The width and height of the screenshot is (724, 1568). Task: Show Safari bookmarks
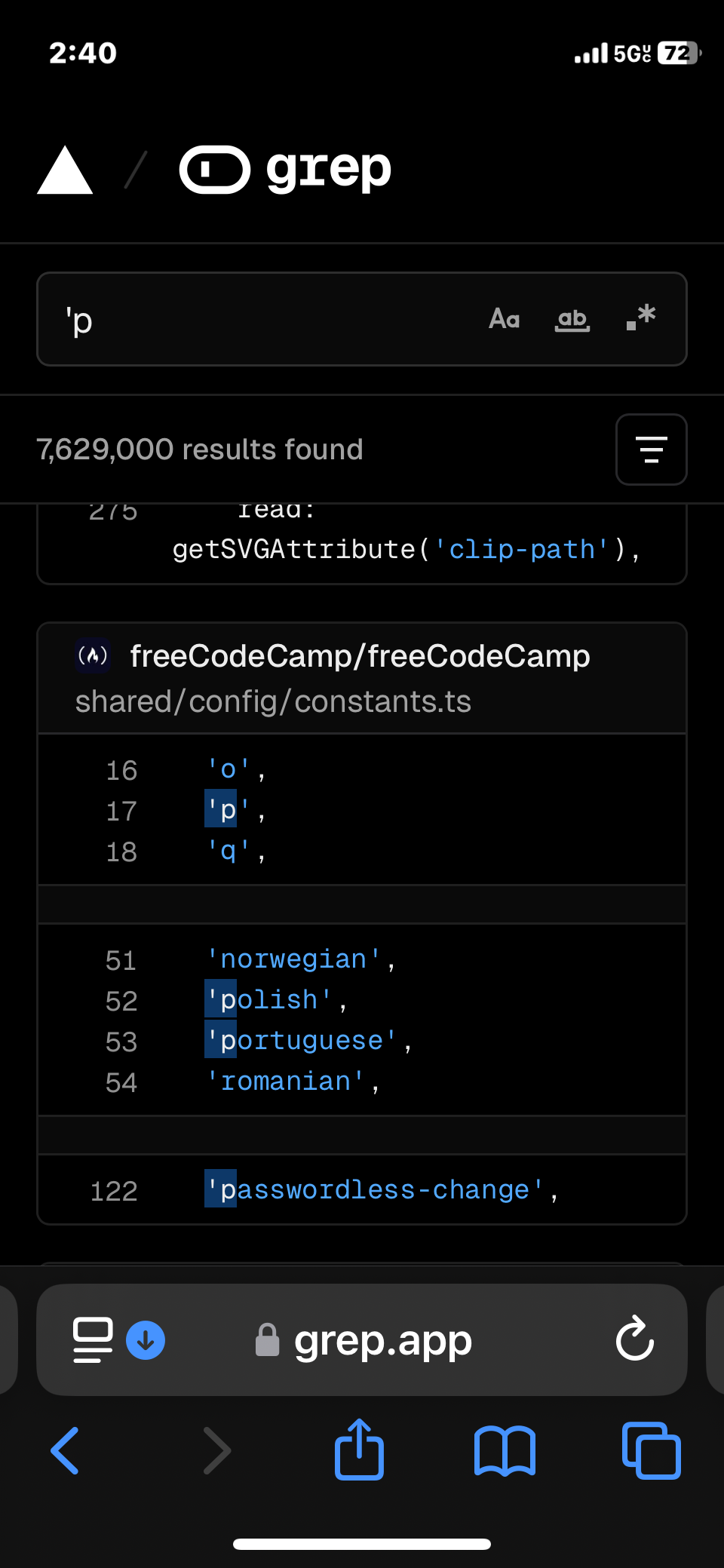pos(505,1450)
